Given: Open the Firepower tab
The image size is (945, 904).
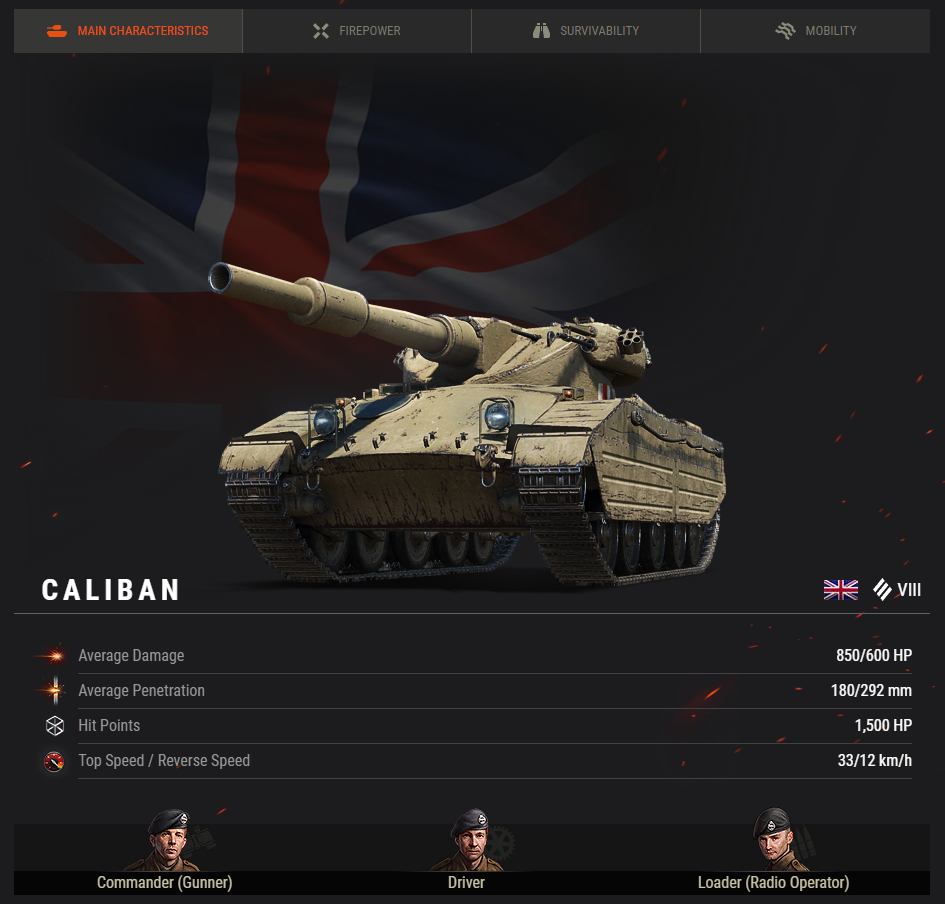Looking at the screenshot, I should (x=357, y=31).
